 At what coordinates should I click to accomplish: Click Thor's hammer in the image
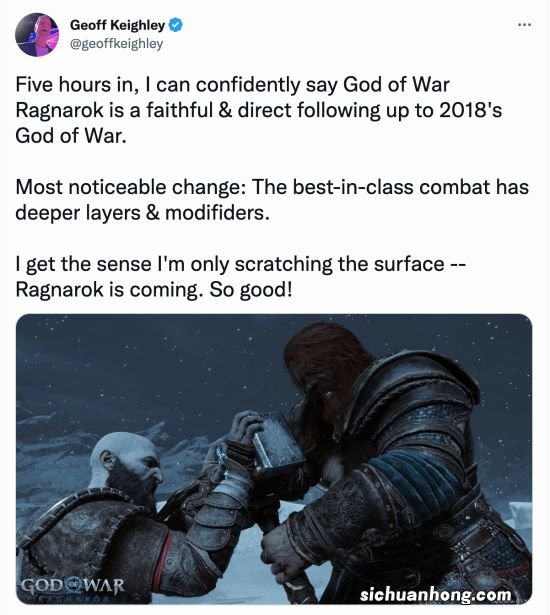pos(277,443)
